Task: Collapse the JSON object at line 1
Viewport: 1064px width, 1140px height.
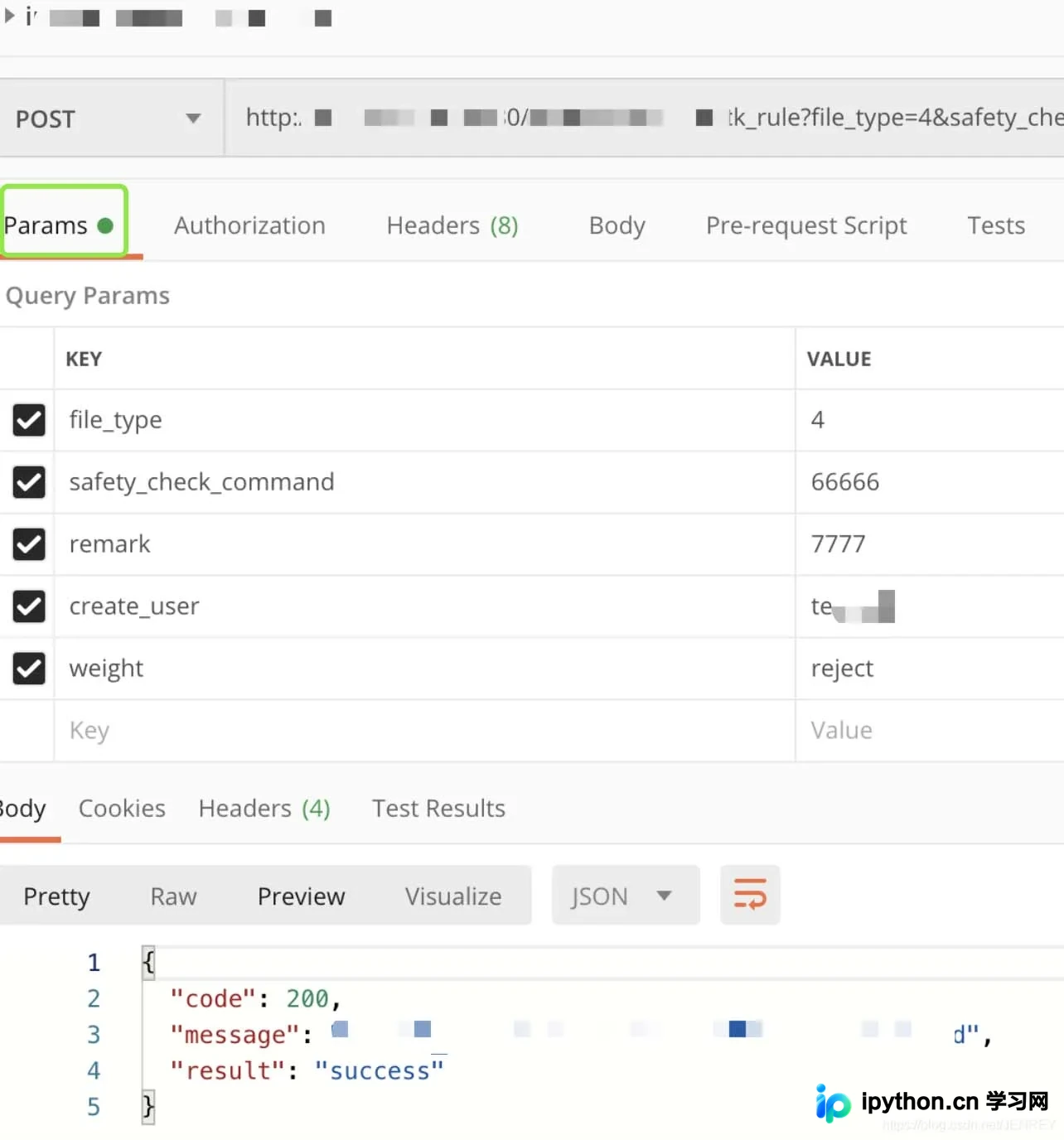Action: tap(149, 963)
